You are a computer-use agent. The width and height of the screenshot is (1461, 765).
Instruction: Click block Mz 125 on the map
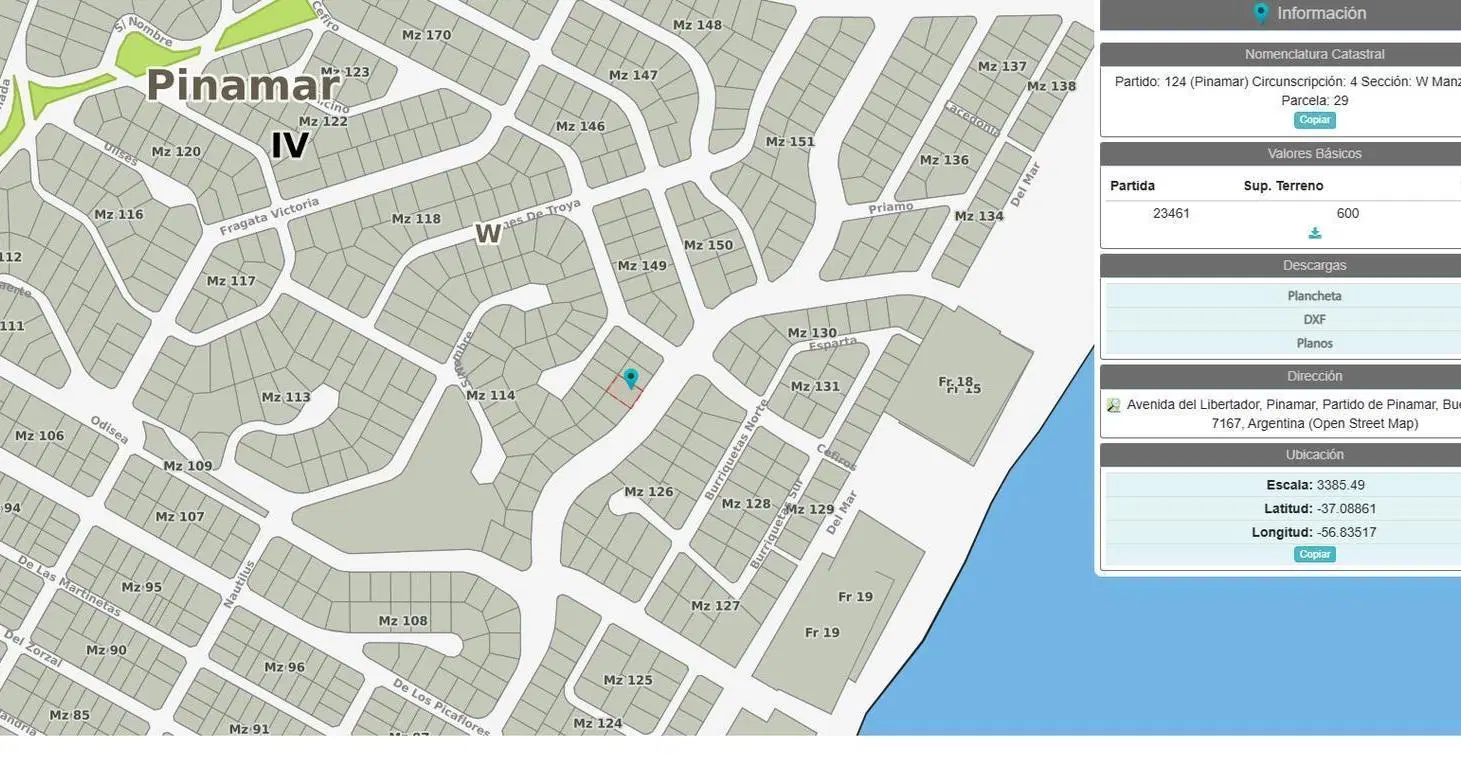(x=628, y=680)
